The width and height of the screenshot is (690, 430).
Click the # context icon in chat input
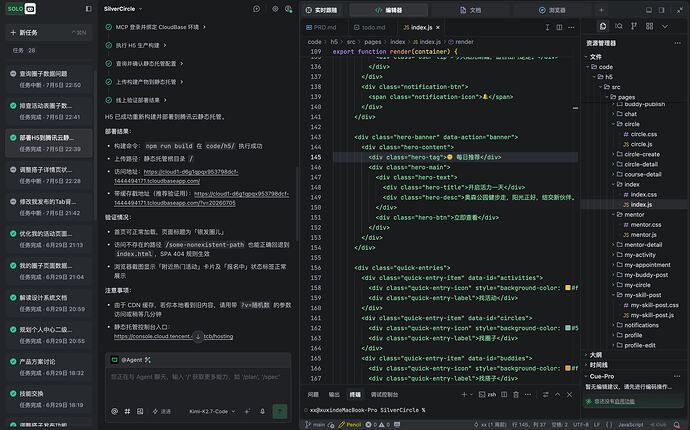pos(127,411)
